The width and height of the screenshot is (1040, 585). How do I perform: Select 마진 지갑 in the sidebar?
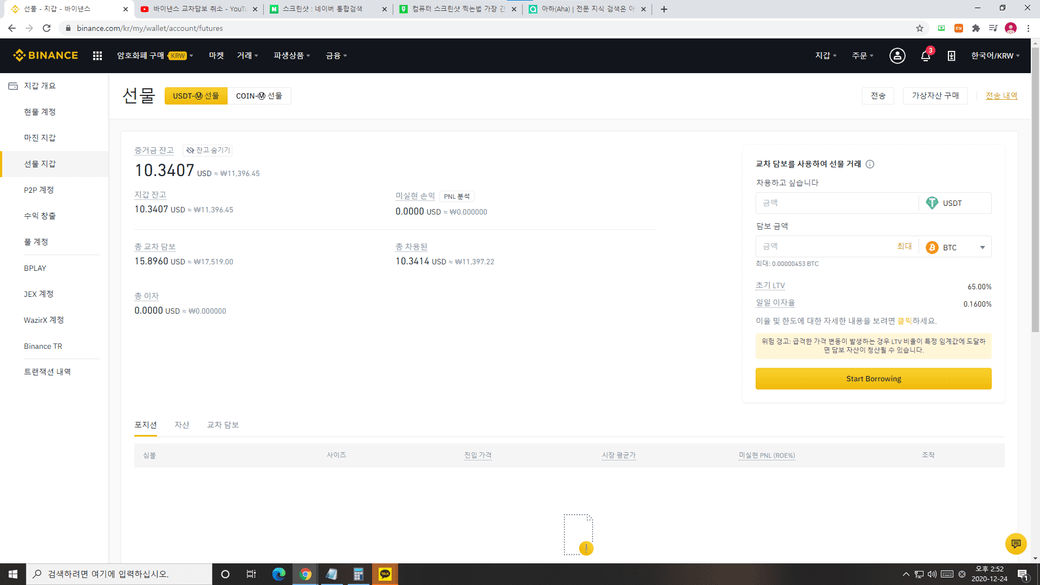tap(40, 138)
